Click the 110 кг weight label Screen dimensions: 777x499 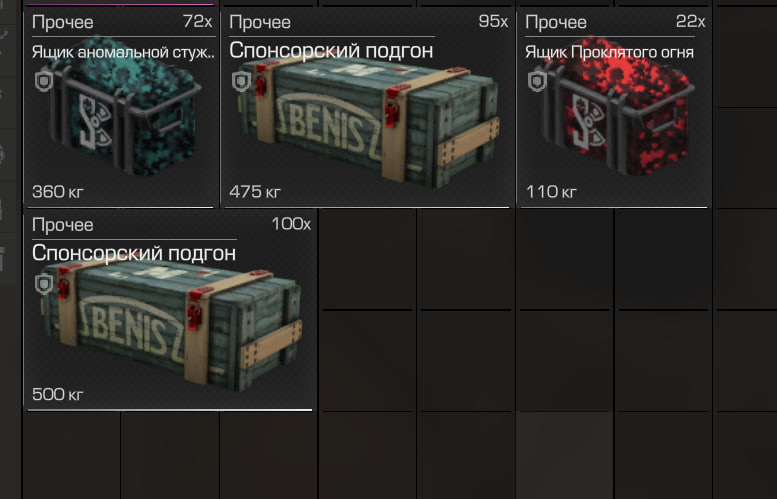pos(552,191)
